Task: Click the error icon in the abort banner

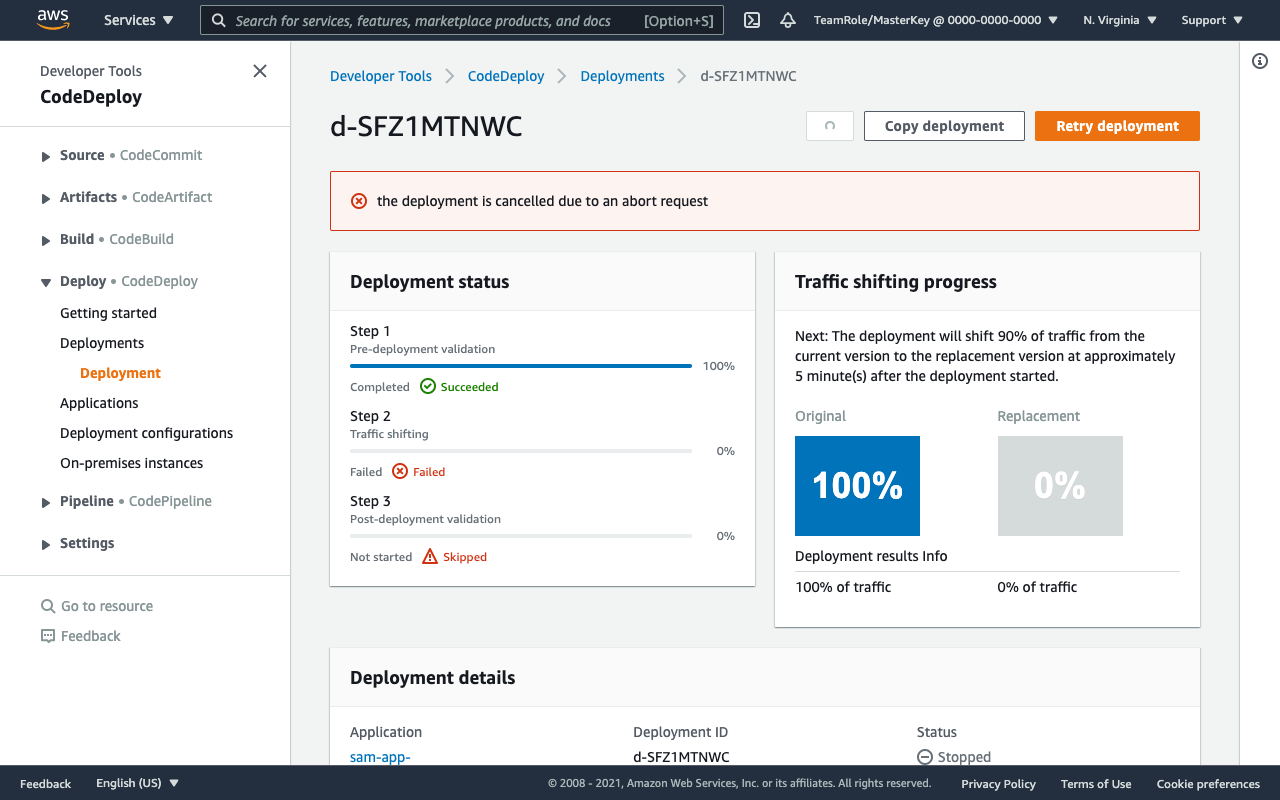Action: click(x=359, y=201)
